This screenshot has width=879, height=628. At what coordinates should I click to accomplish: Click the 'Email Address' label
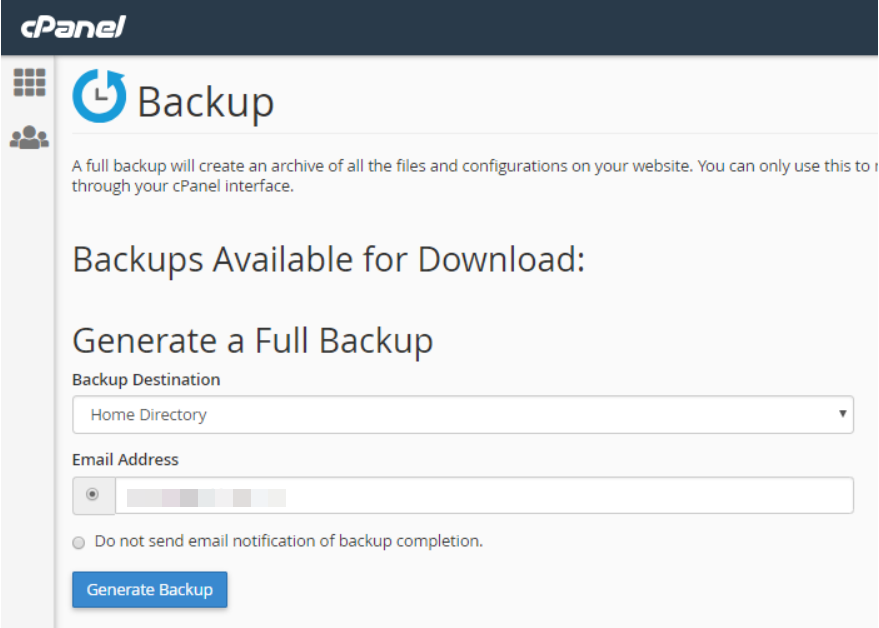coord(126,460)
